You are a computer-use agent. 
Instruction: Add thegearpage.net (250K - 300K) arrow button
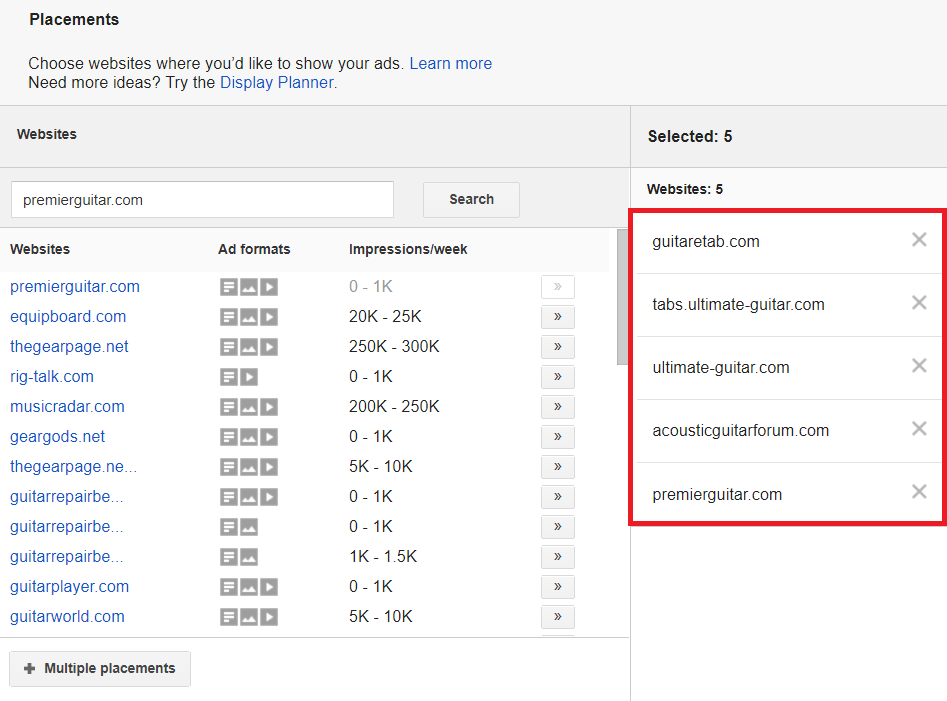pyautogui.click(x=557, y=347)
